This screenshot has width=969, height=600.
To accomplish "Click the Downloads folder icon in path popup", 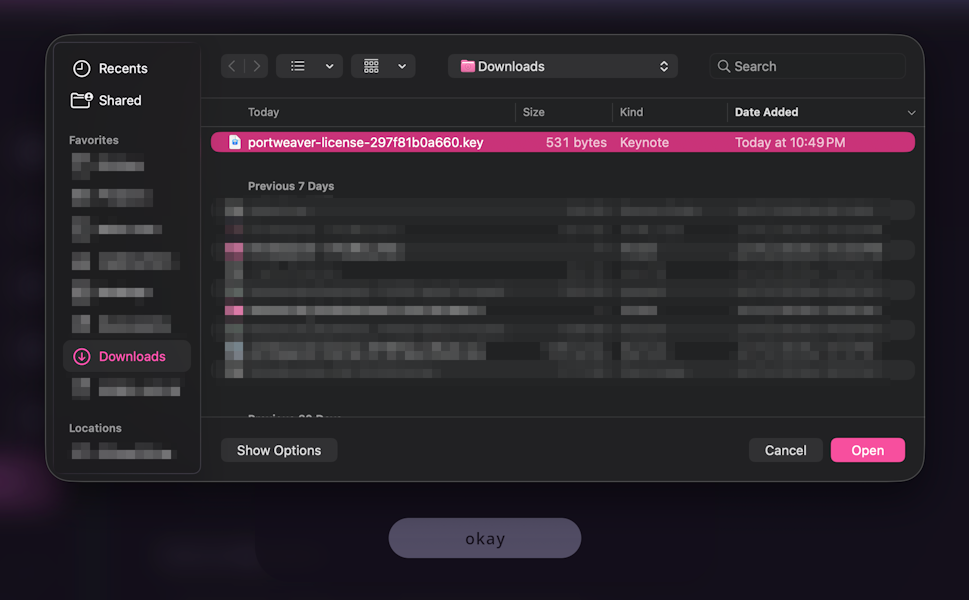I will pyautogui.click(x=468, y=66).
